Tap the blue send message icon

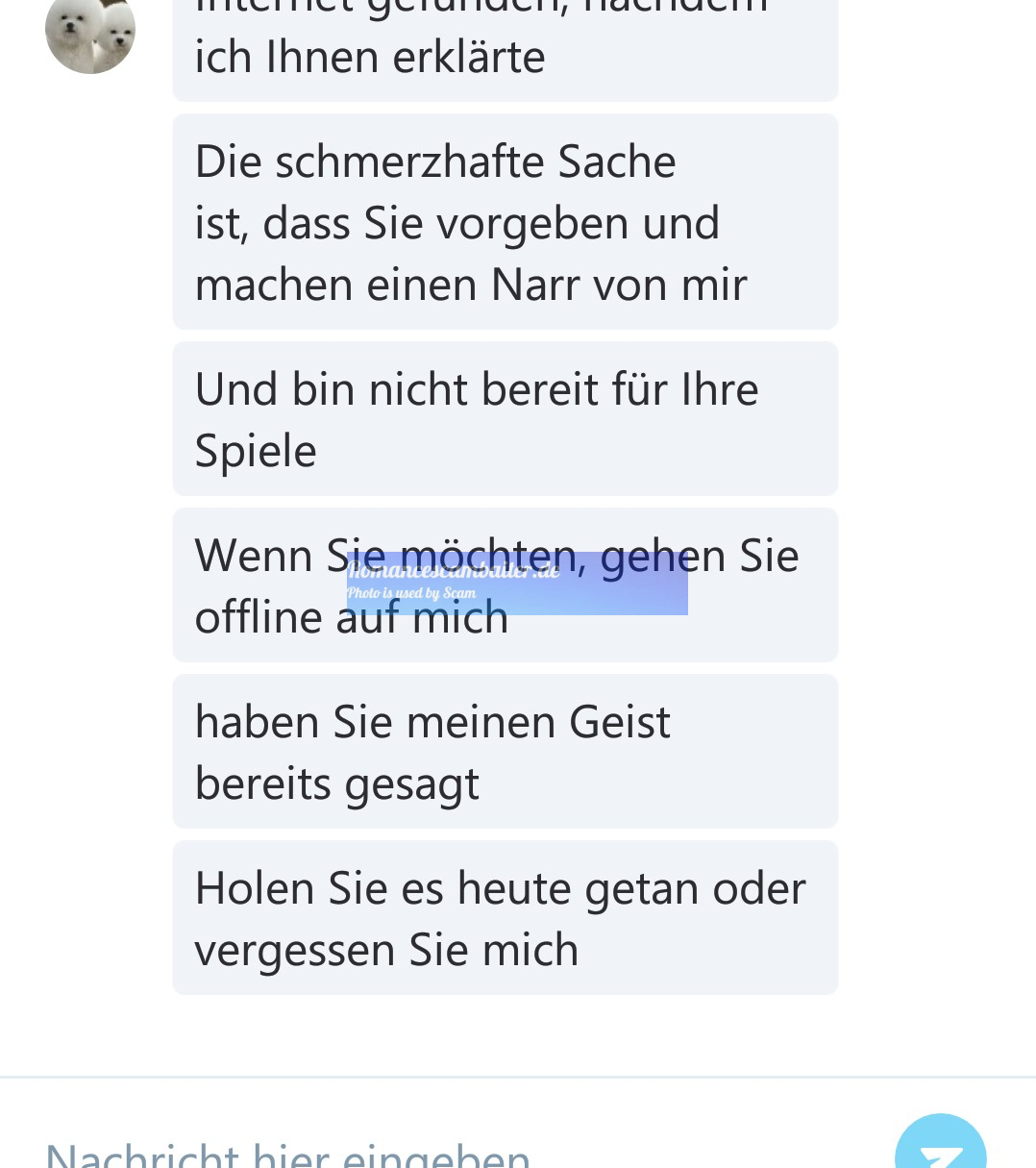(x=940, y=1144)
